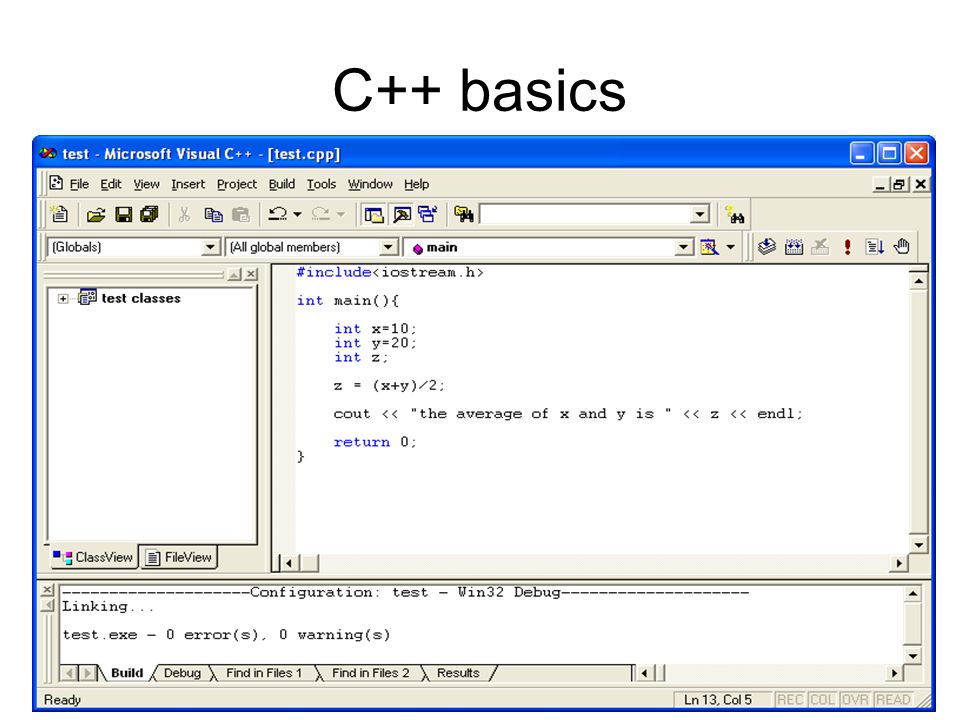Open the Redo history dropdown arrow
The image size is (960, 720).
pos(341,214)
